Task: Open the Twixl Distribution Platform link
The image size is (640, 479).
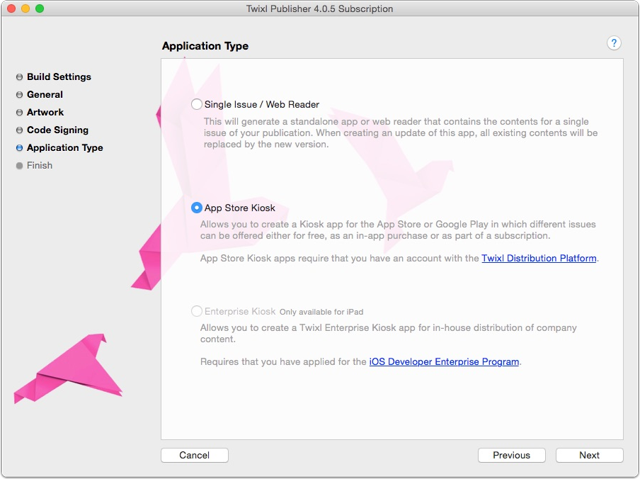Action: pos(539,258)
